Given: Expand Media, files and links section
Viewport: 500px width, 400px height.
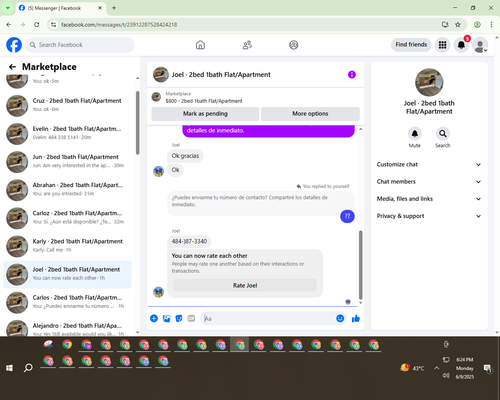Looking at the screenshot, I should tap(429, 199).
